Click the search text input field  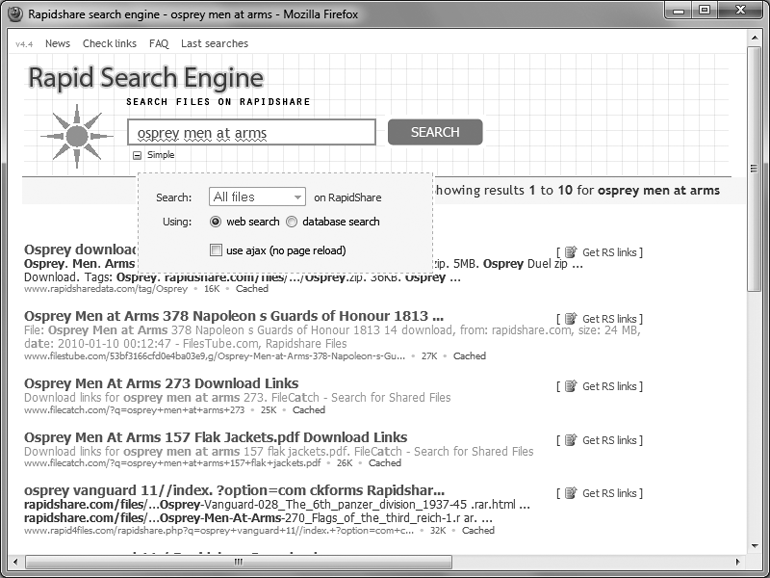(251, 132)
